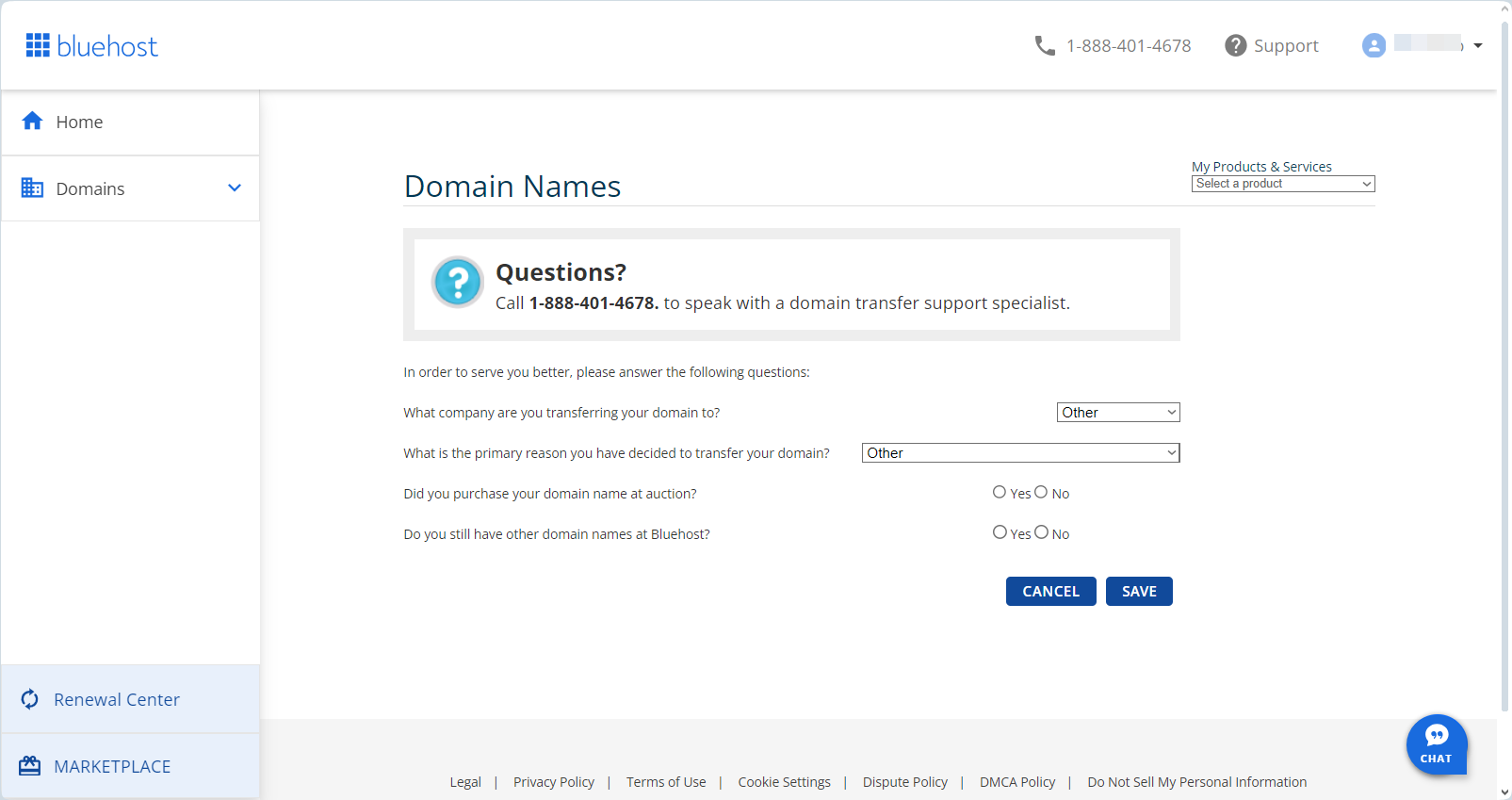The height and width of the screenshot is (800, 1512).
Task: Click the Domain Names heading
Action: point(512,187)
